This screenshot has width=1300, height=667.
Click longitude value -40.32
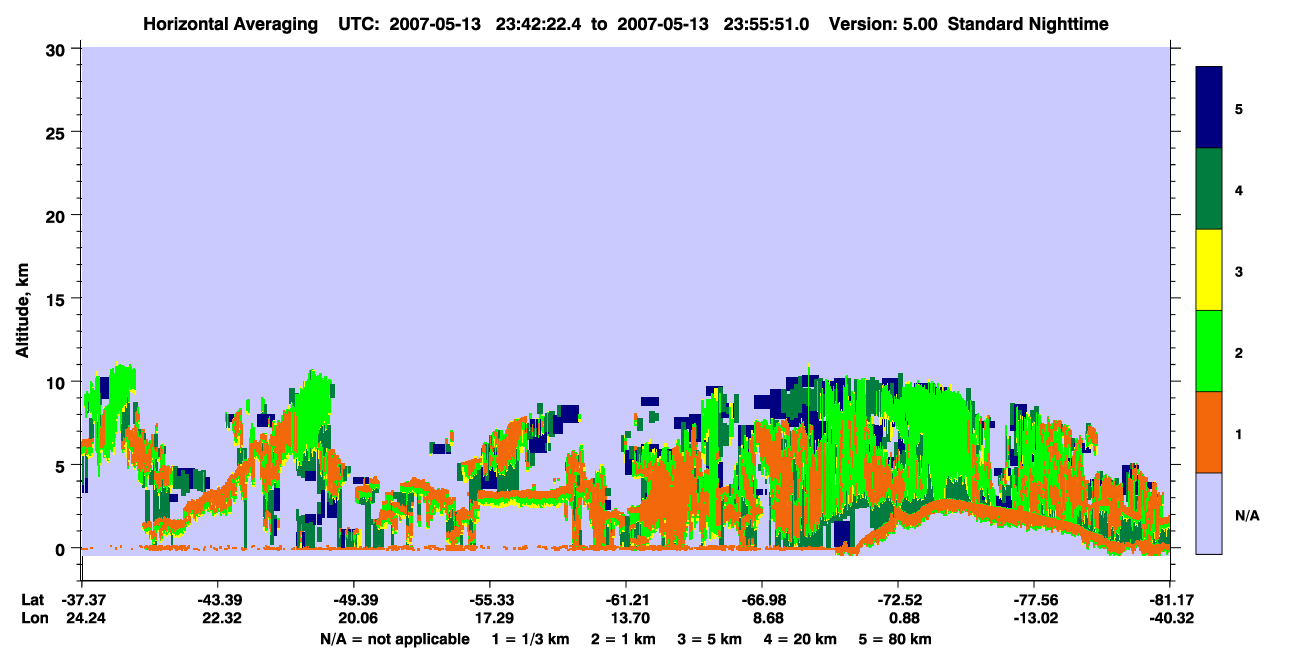coord(1170,618)
